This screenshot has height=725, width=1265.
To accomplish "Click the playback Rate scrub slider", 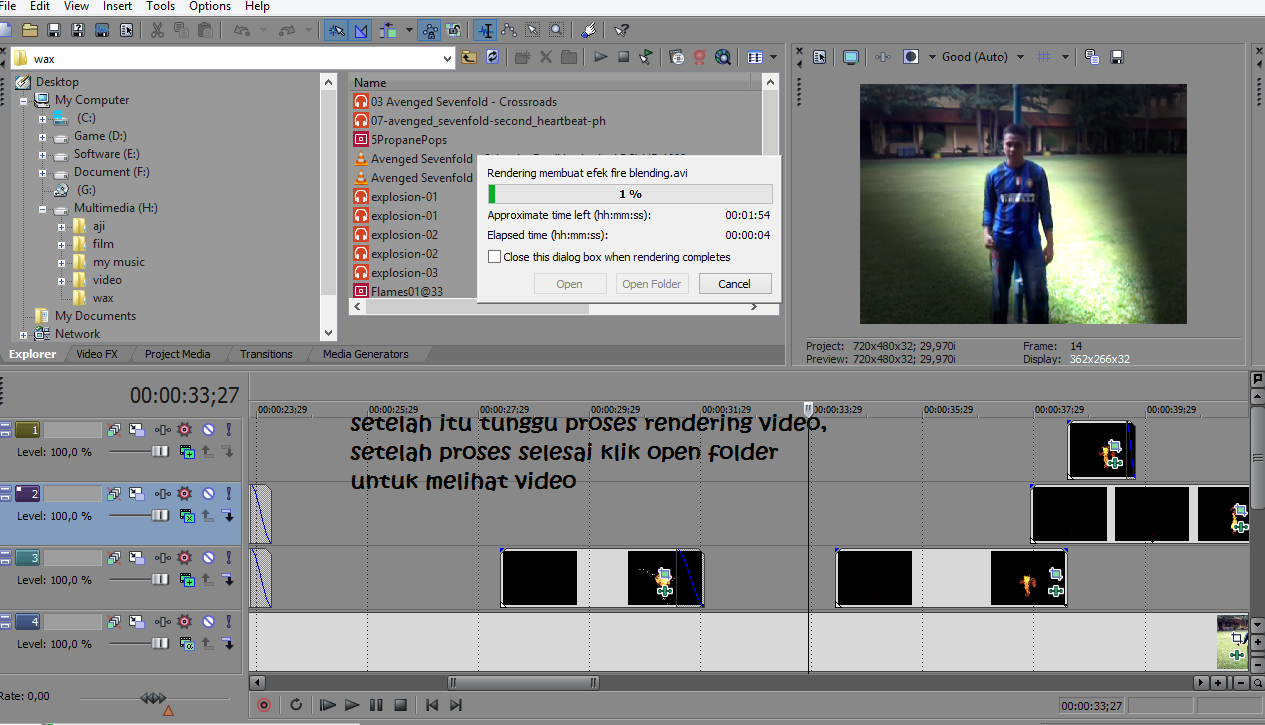I will pos(153,698).
